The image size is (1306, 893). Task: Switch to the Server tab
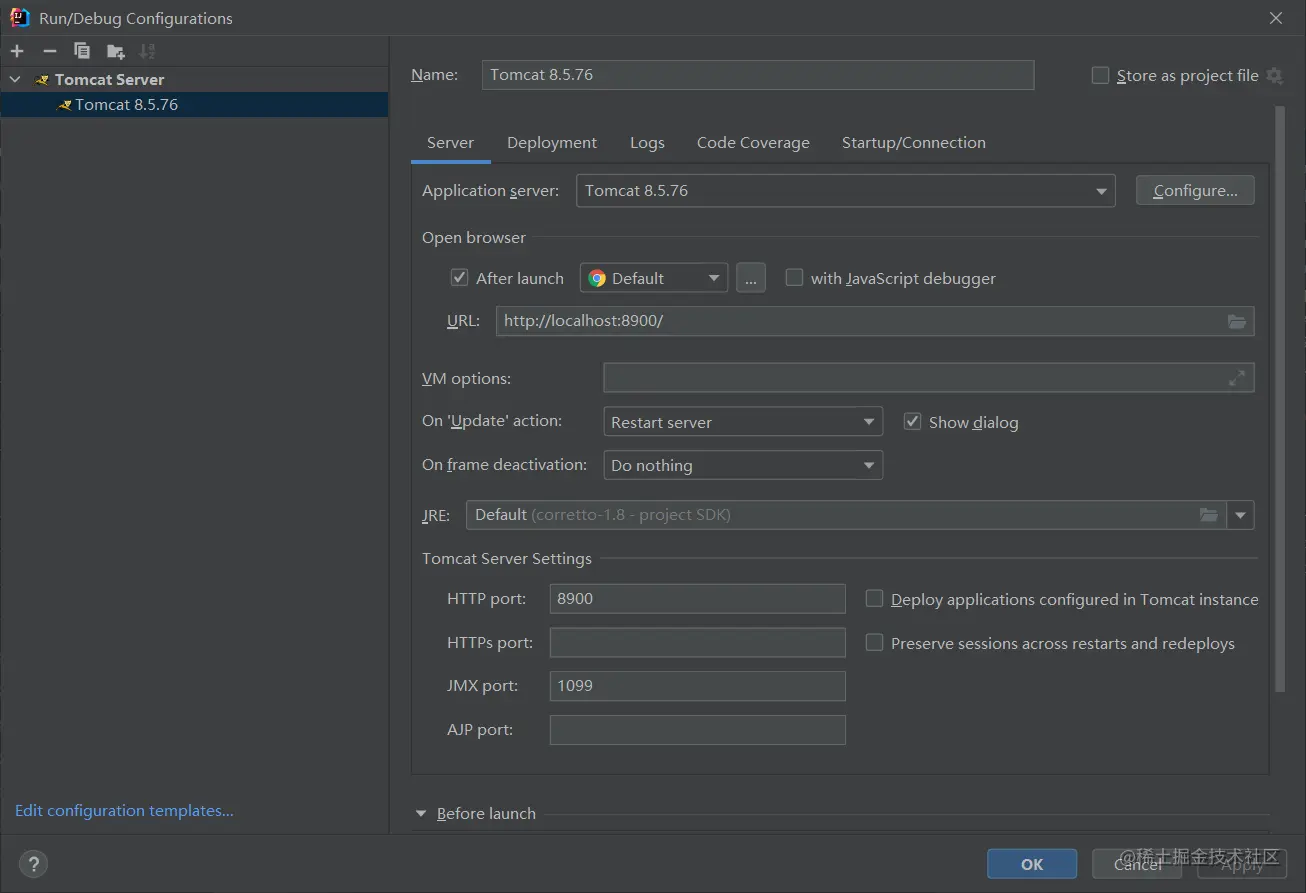(450, 143)
